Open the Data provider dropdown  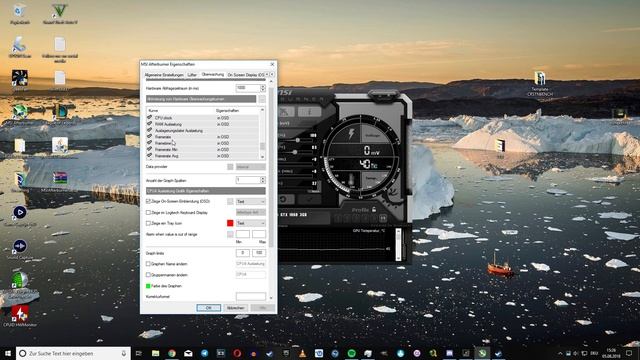251,167
